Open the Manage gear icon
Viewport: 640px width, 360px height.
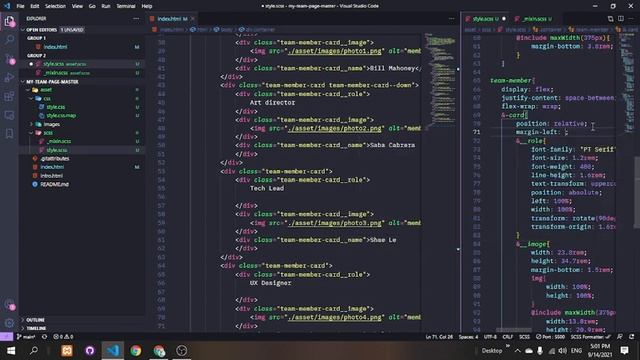[9, 323]
